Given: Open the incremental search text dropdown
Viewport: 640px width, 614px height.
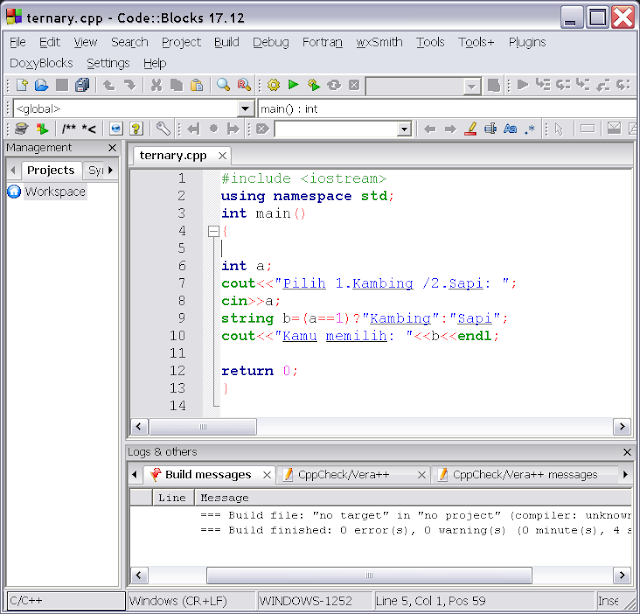Looking at the screenshot, I should point(404,129).
